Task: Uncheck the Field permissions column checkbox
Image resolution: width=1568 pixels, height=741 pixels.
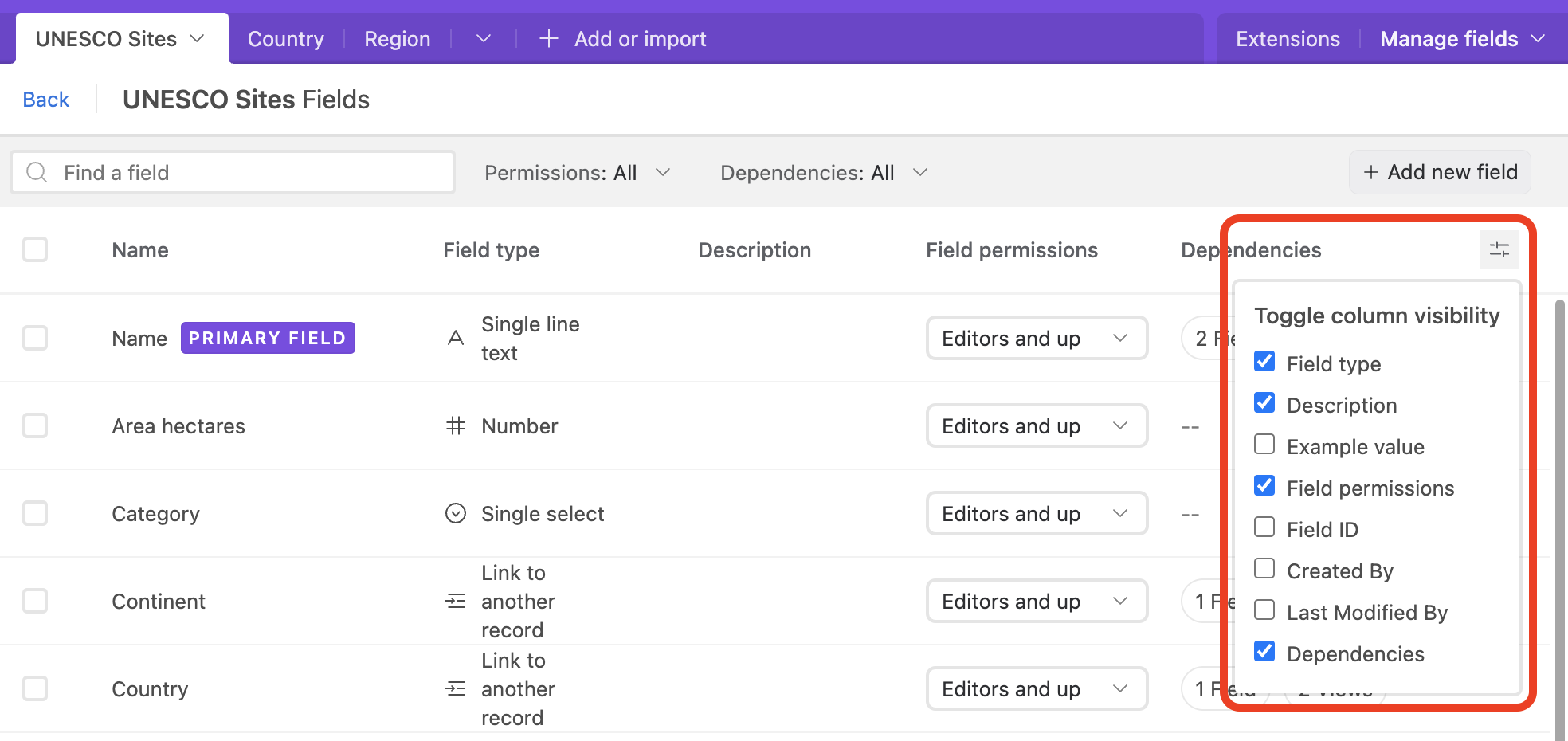Action: pos(1264,486)
